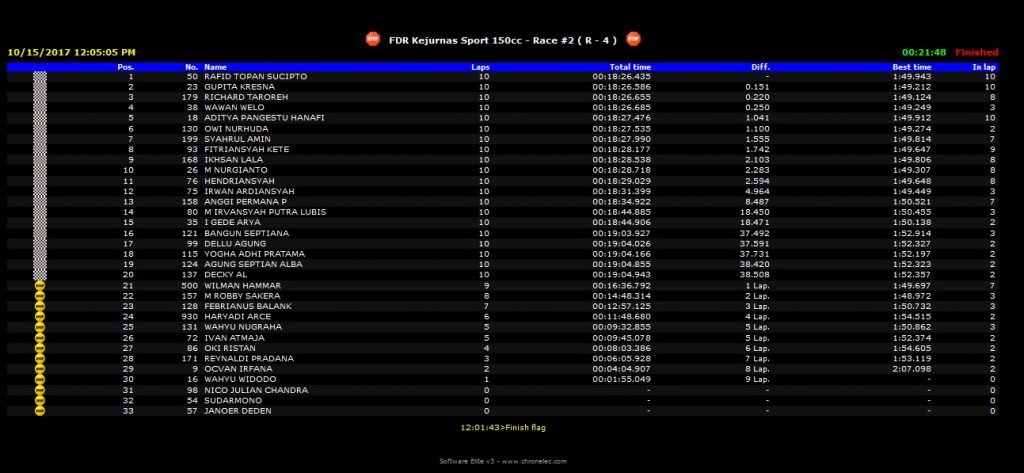The width and height of the screenshot is (1024, 473).
Task: Click the Name column header
Action: (x=215, y=66)
